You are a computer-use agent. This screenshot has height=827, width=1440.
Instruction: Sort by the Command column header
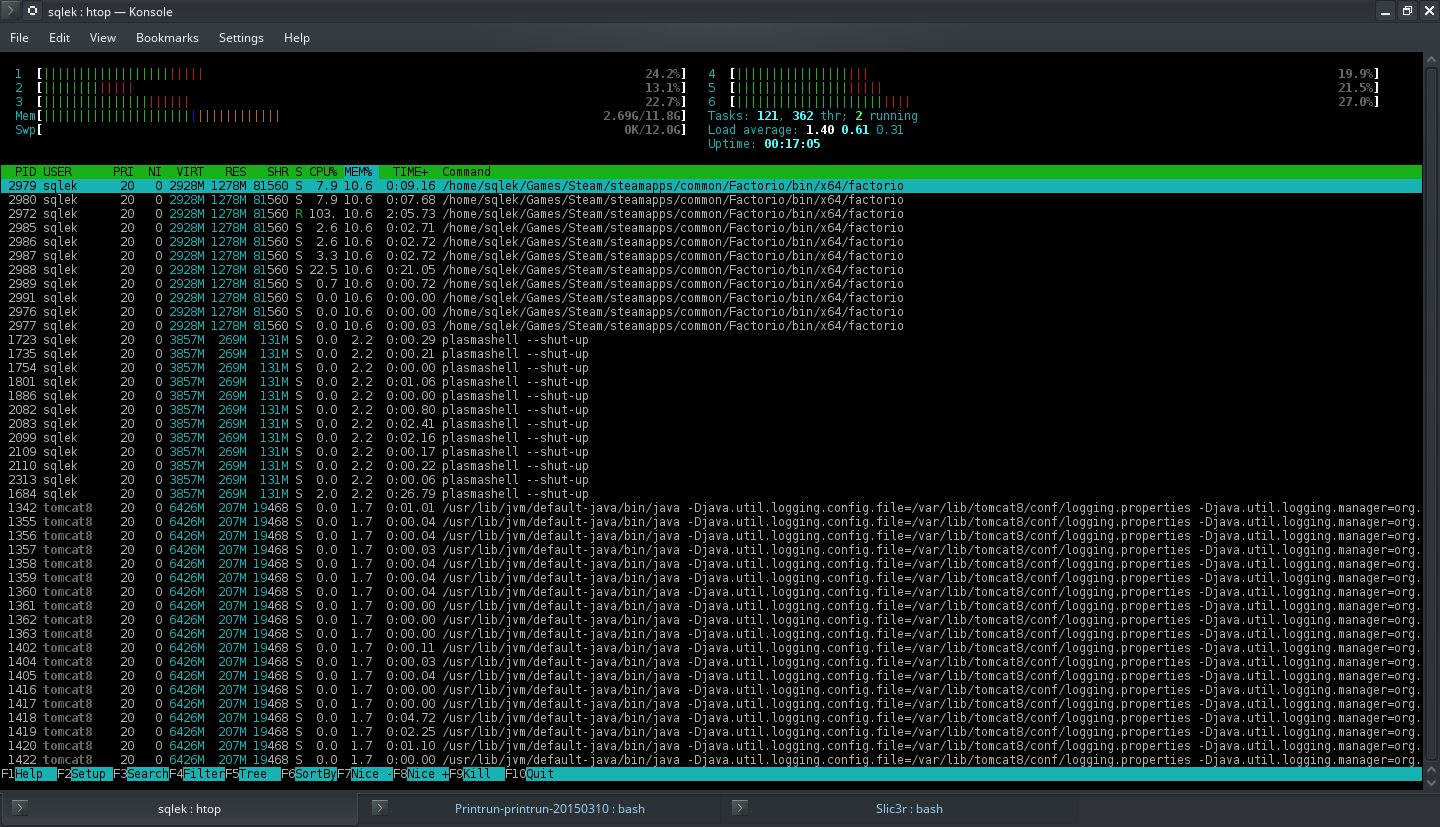[467, 172]
